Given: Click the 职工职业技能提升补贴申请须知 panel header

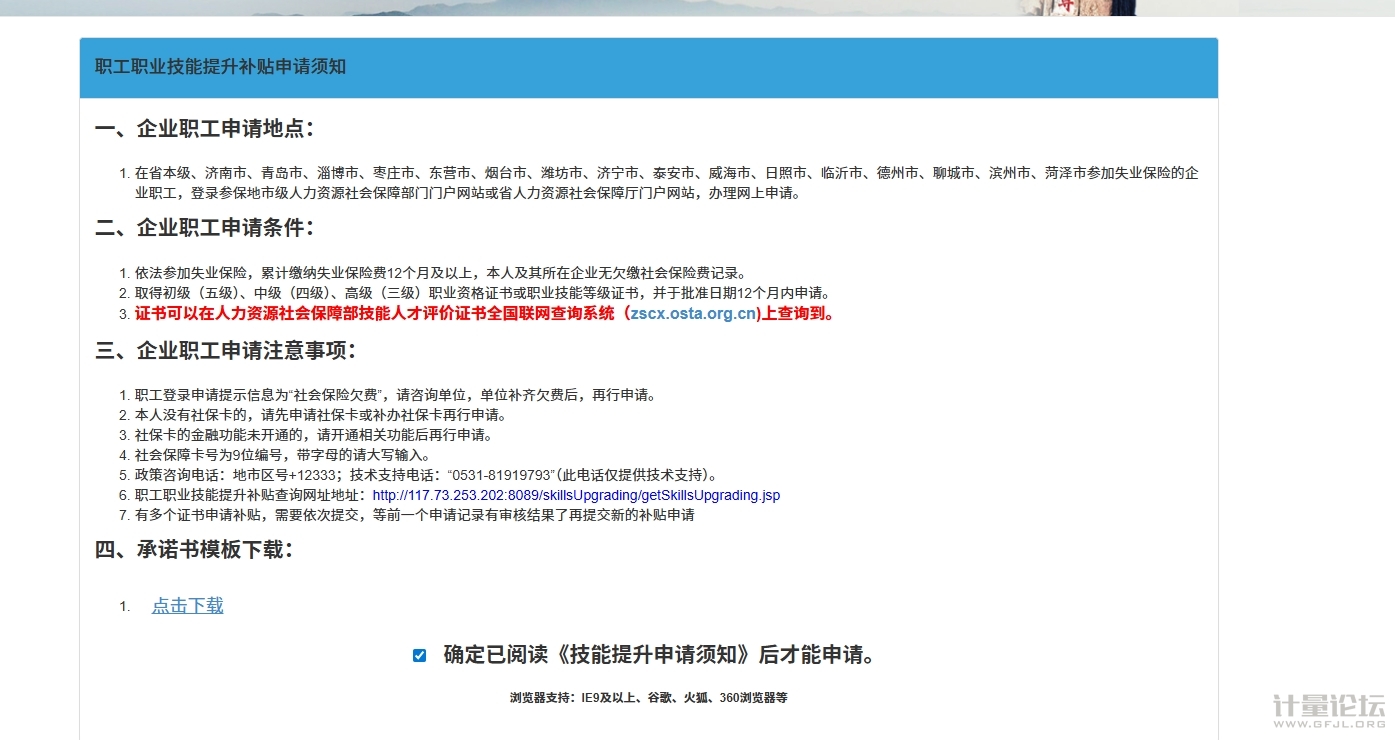Looking at the screenshot, I should tap(220, 67).
